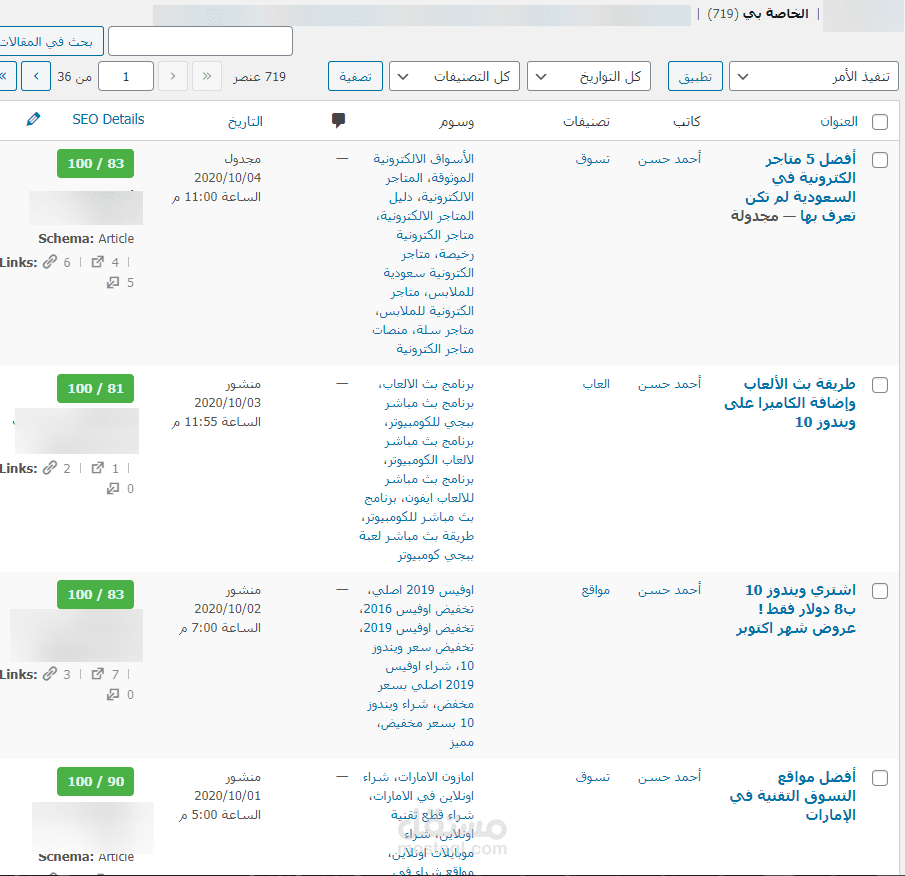Click the posts search input field
Image resolution: width=905 pixels, height=876 pixels.
[x=200, y=42]
